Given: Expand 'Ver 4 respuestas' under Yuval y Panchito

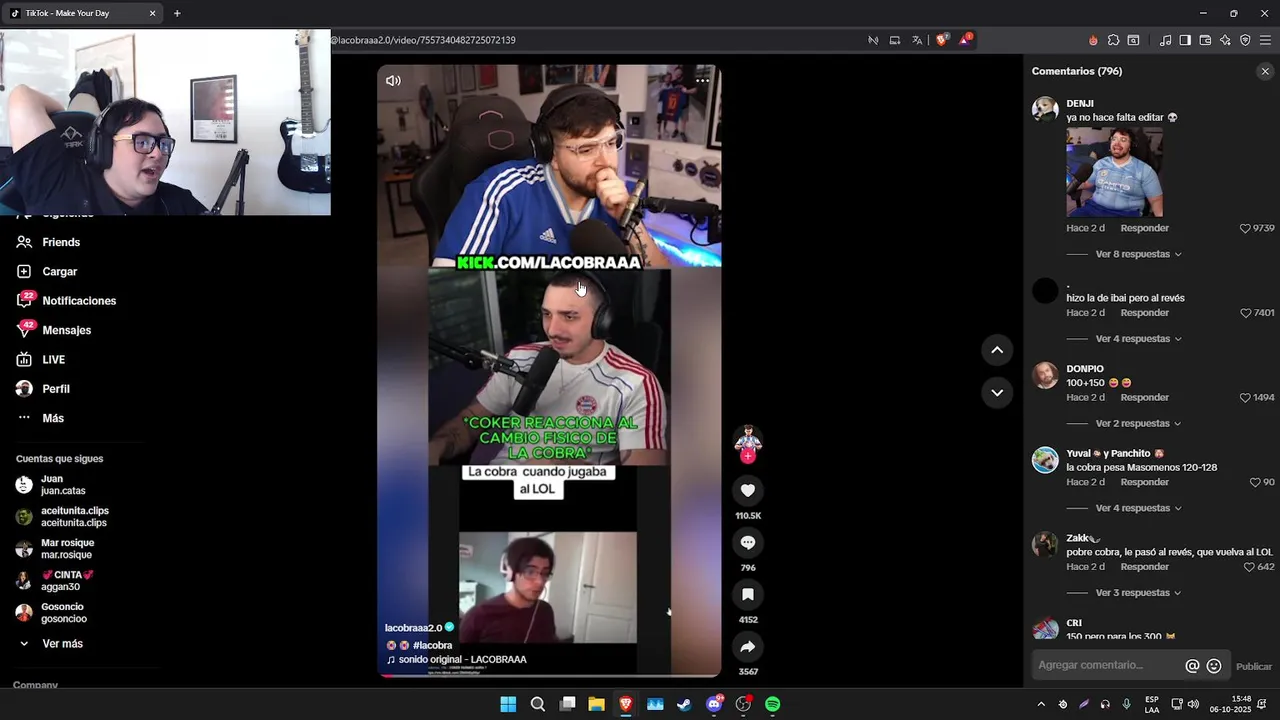Looking at the screenshot, I should pos(1138,508).
